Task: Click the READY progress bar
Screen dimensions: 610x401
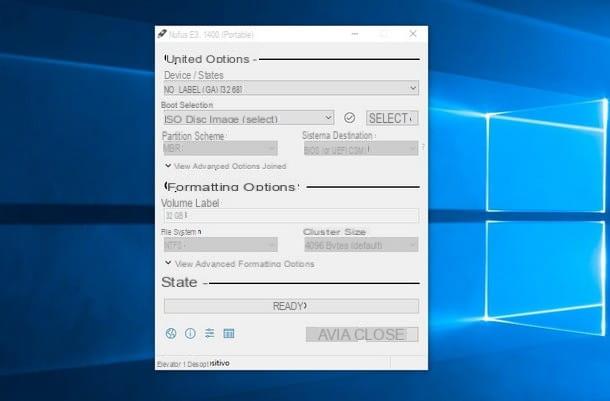Action: pyautogui.click(x=291, y=306)
